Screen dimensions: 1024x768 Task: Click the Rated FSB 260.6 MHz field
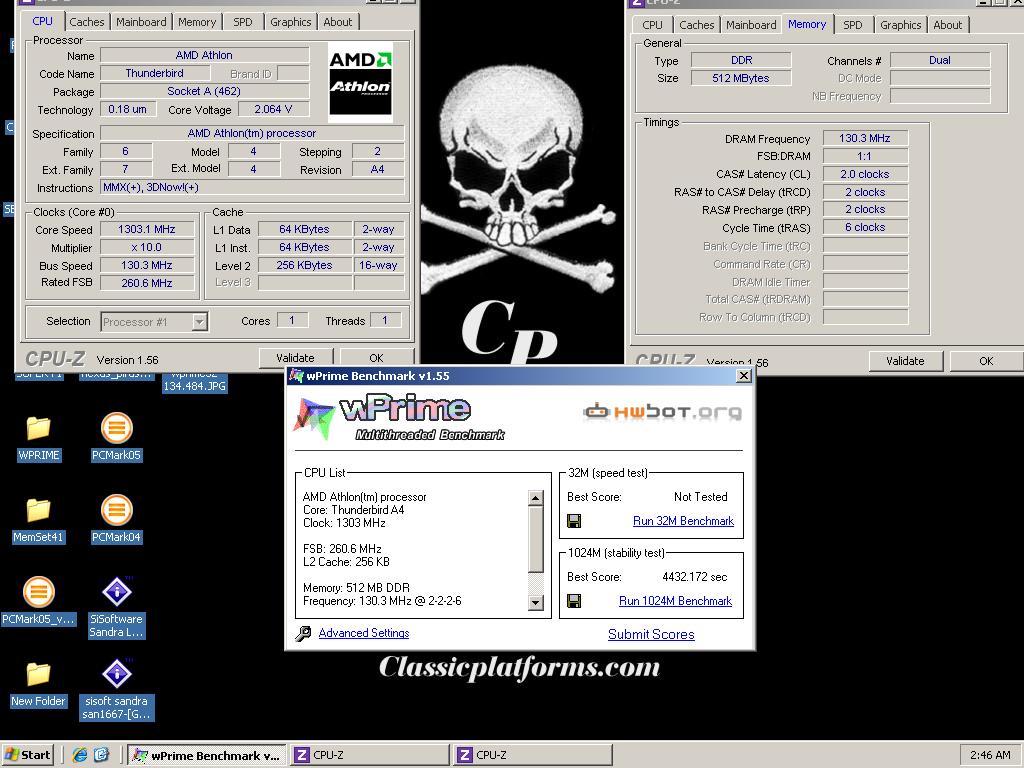tap(147, 283)
